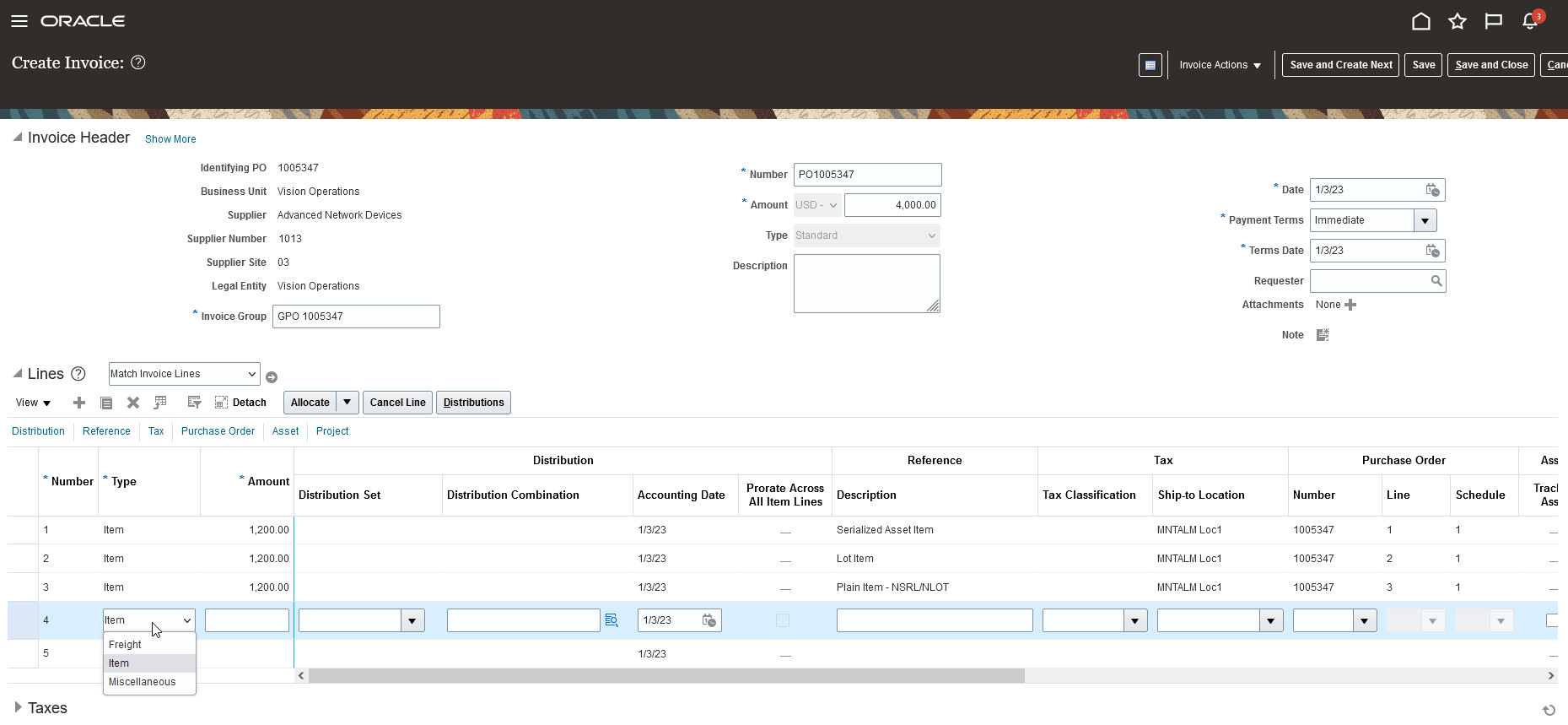Click the Description text area
This screenshot has height=725, width=1568.
[x=866, y=284]
